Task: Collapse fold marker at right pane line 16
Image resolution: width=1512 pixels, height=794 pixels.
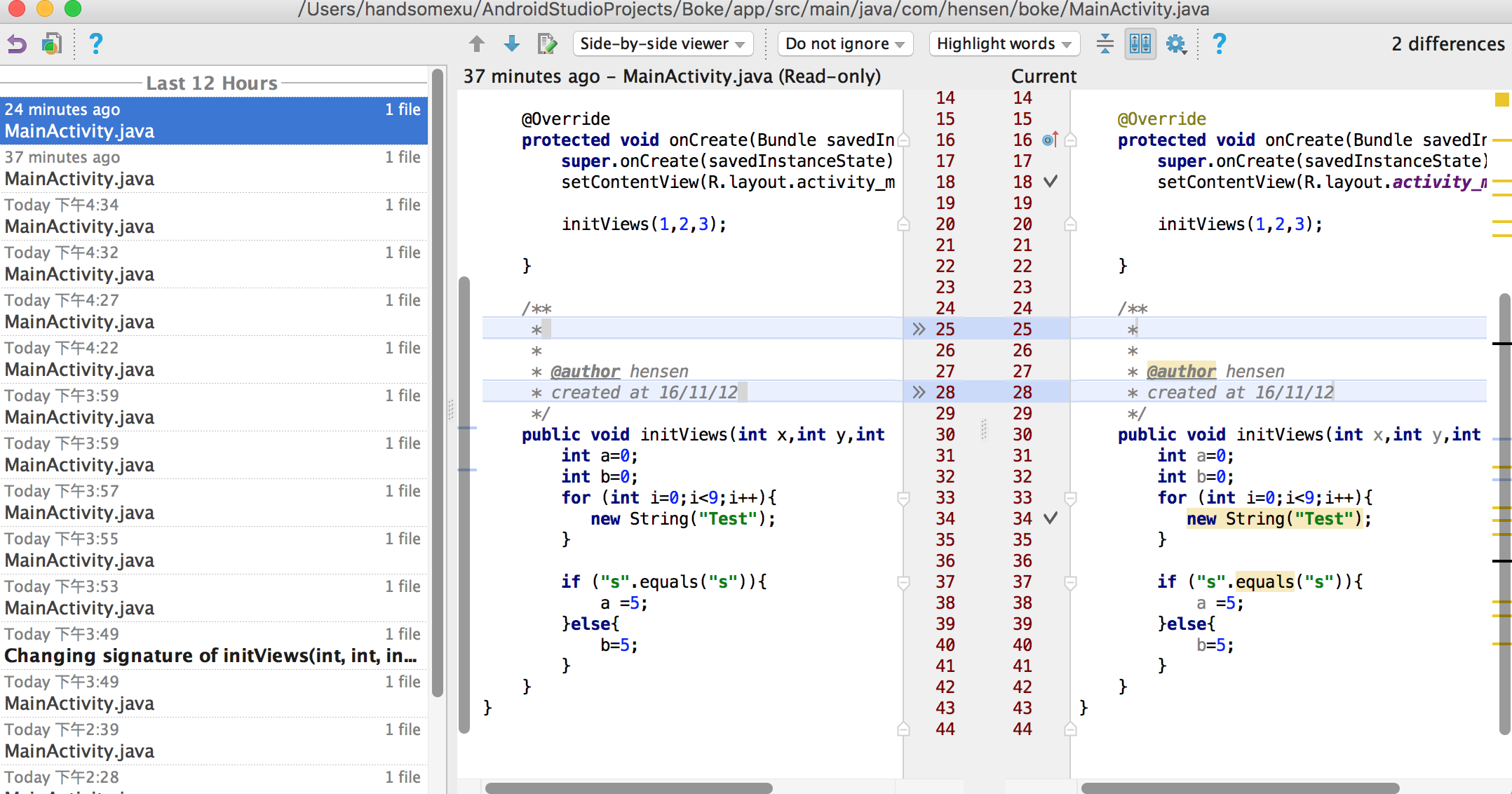Action: coord(1071,140)
